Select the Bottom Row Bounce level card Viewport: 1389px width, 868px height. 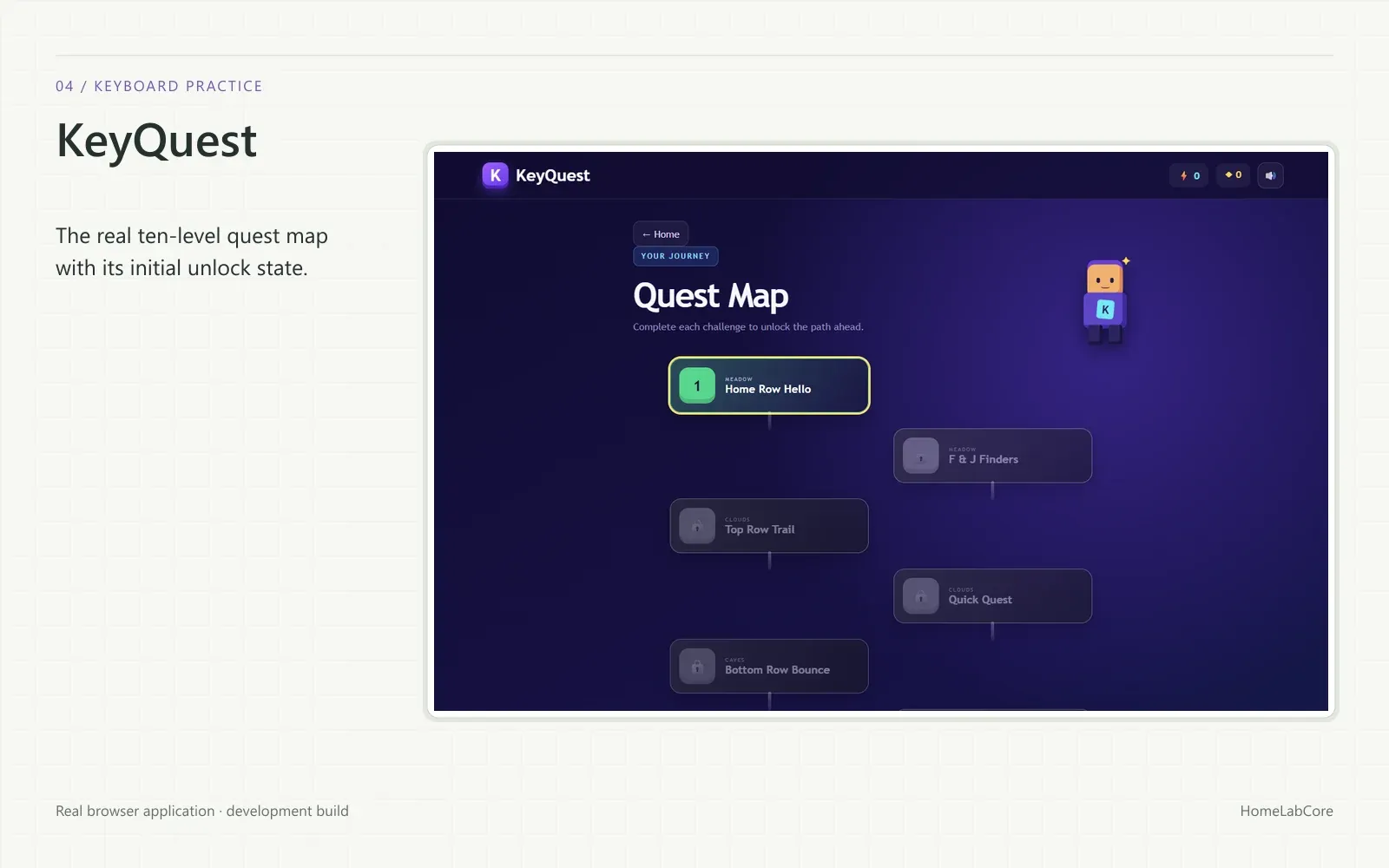769,667
